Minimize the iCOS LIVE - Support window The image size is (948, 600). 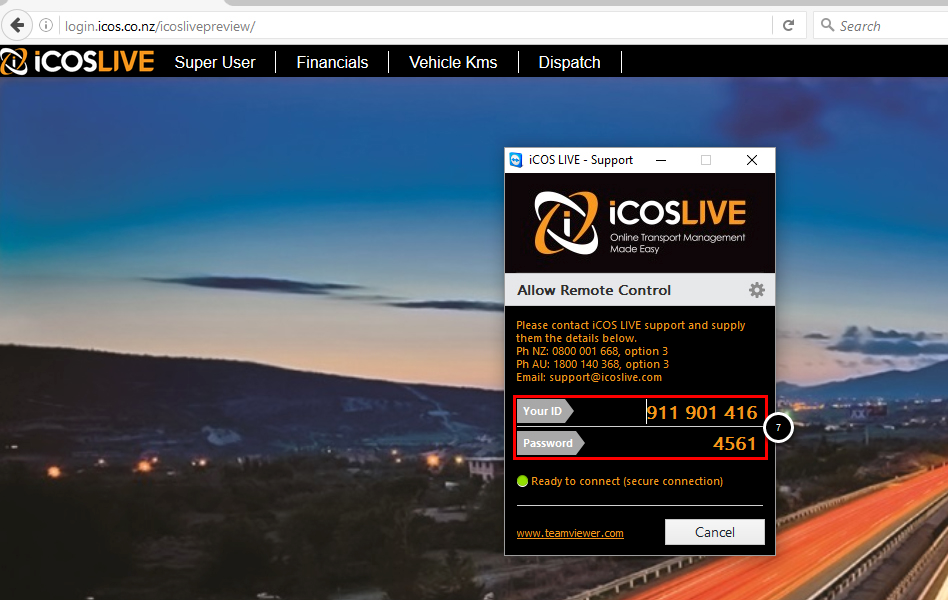click(661, 160)
